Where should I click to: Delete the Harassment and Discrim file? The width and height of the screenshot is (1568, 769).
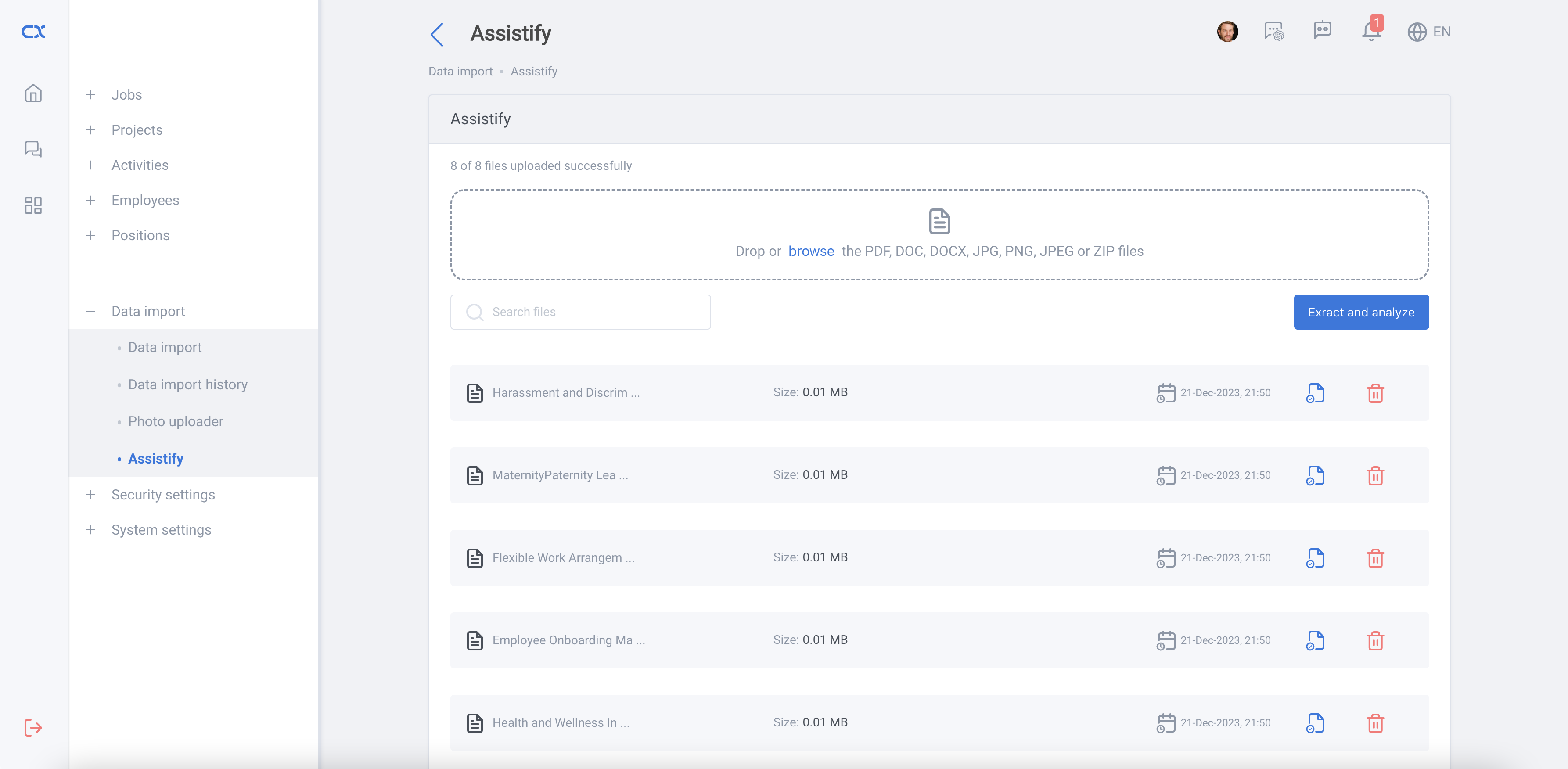pyautogui.click(x=1375, y=393)
